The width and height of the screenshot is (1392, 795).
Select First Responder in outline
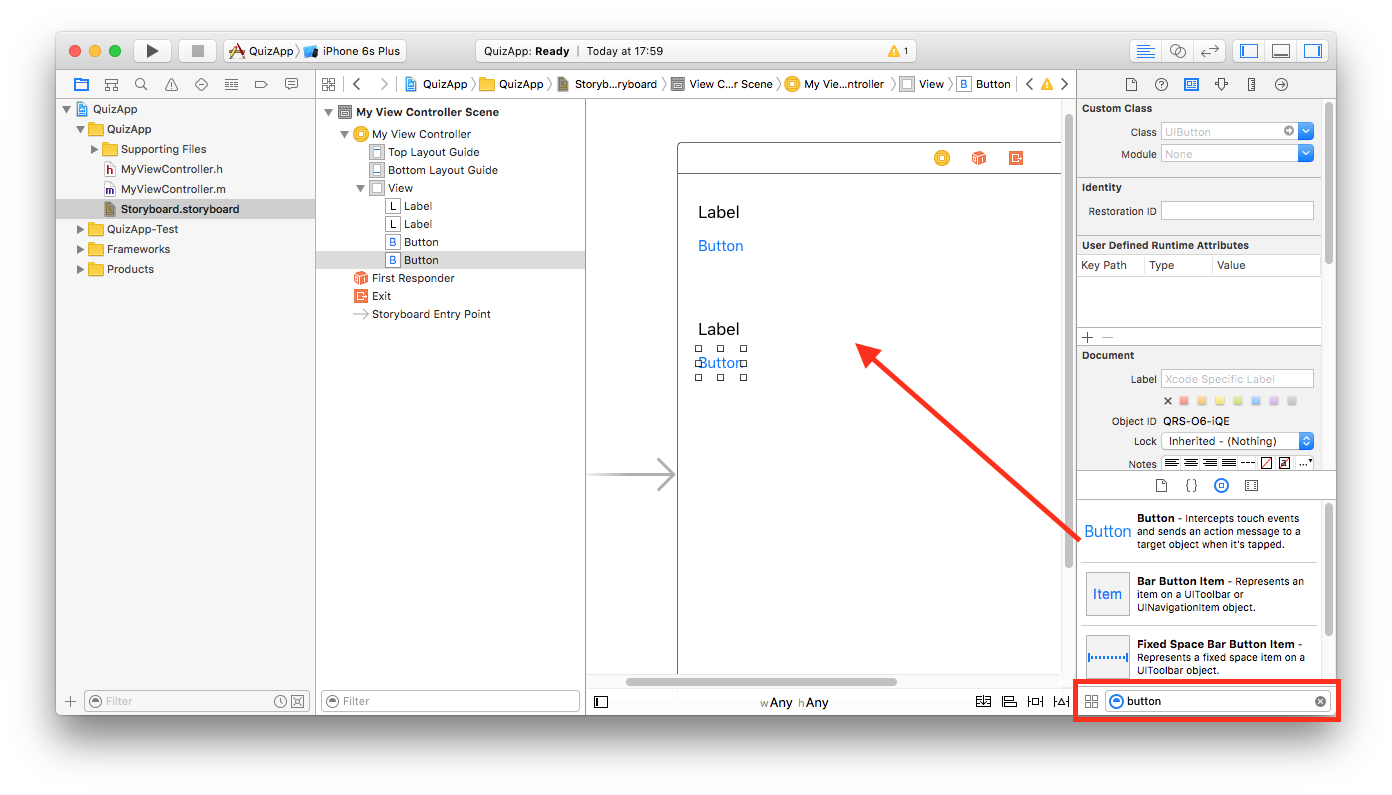[413, 278]
